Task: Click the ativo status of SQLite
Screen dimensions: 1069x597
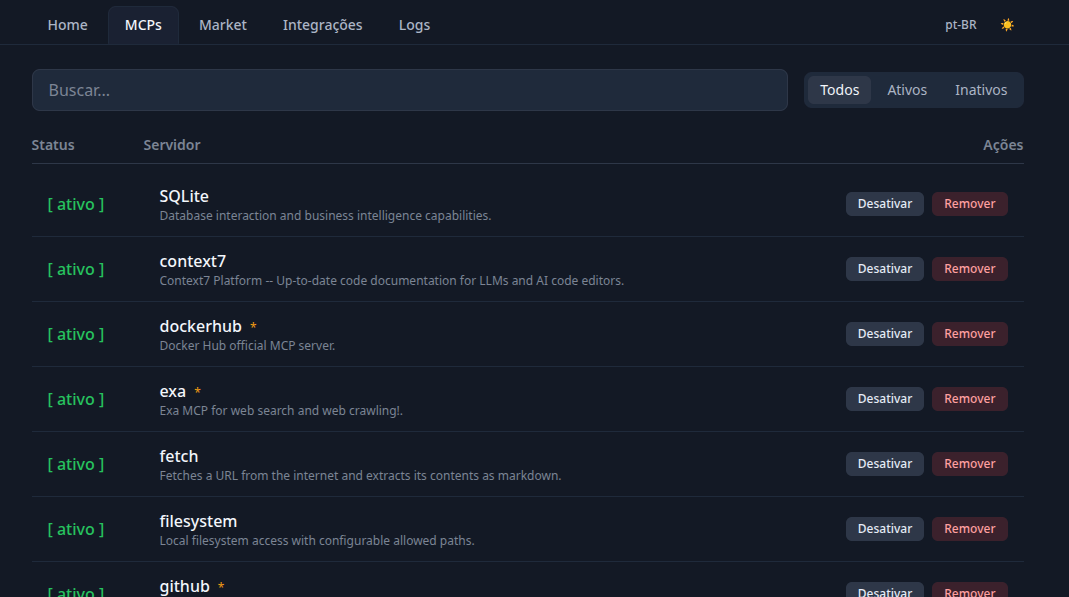Action: coord(76,204)
